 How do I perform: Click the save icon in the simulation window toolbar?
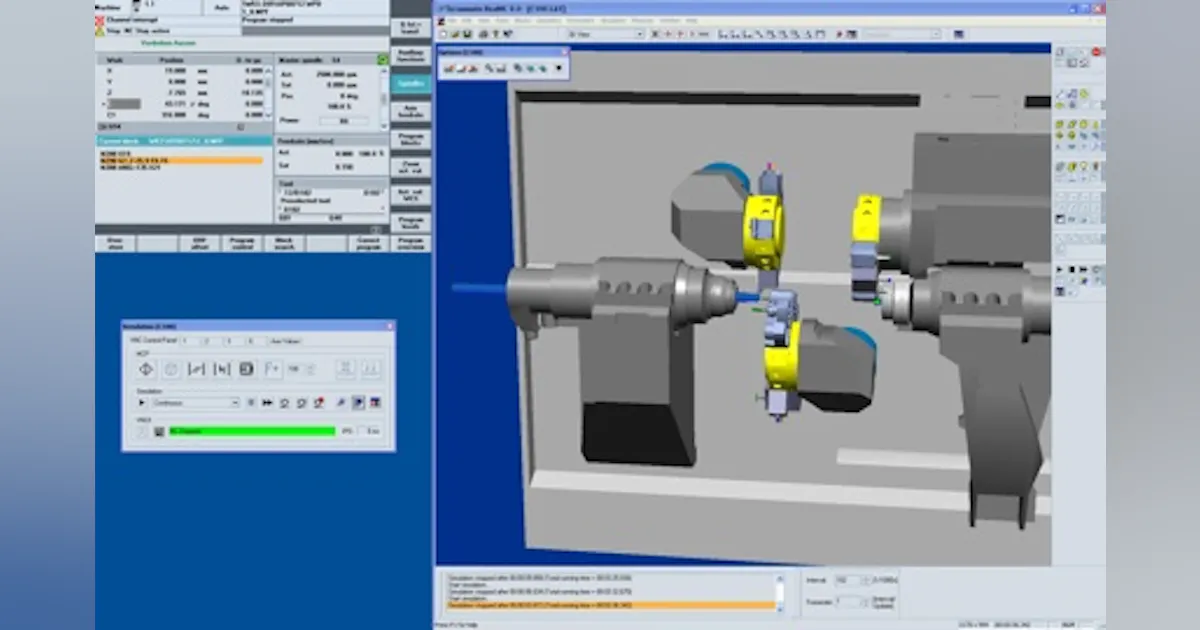(466, 33)
